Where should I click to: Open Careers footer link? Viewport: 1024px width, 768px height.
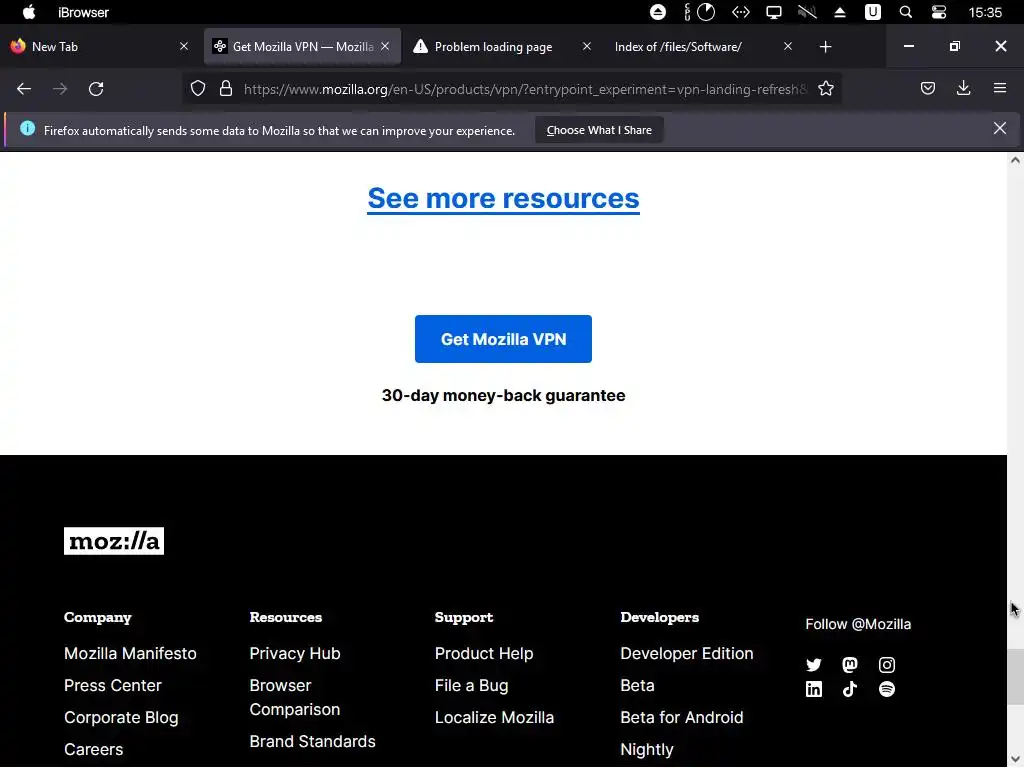point(93,749)
